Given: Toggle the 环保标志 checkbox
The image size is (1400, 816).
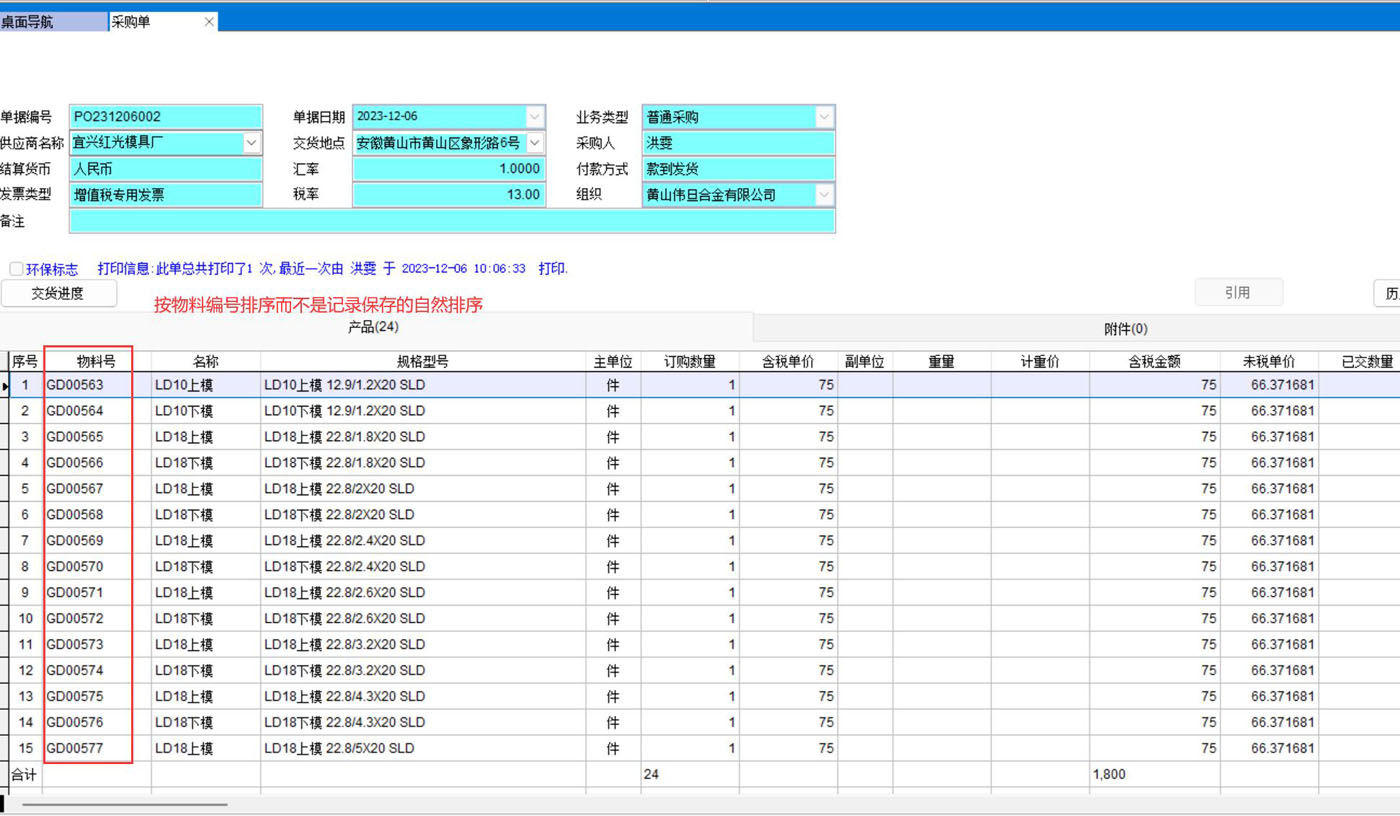Looking at the screenshot, I should [x=16, y=269].
